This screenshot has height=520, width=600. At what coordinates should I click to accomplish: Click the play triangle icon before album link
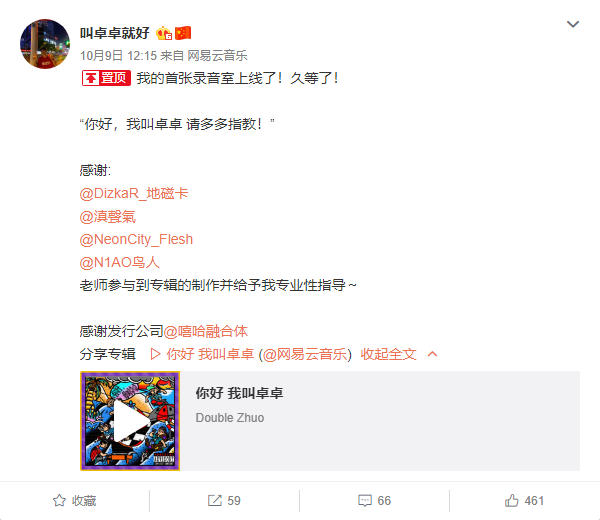[x=155, y=354]
